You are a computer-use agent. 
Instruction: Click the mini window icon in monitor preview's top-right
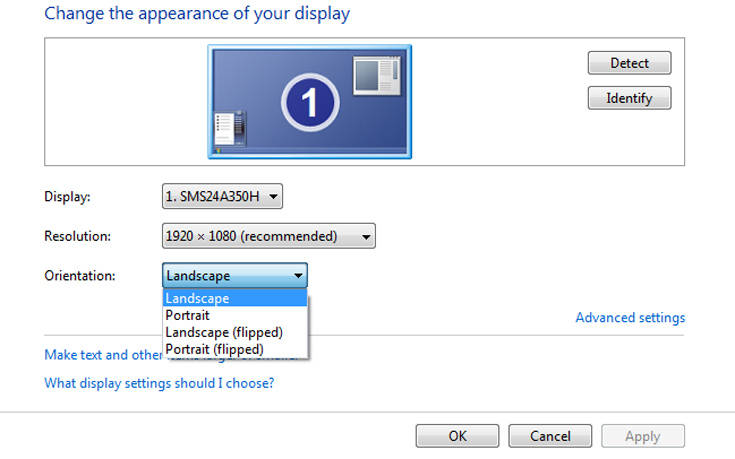coord(377,75)
